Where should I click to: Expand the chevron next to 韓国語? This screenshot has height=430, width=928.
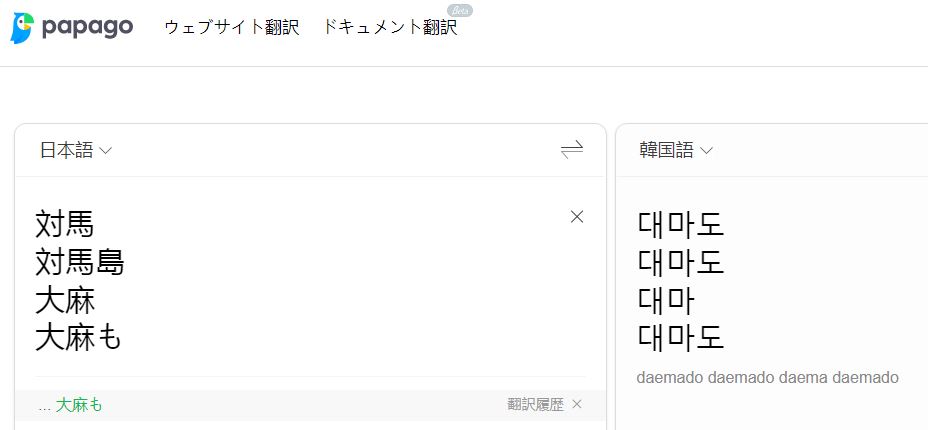[x=706, y=151]
